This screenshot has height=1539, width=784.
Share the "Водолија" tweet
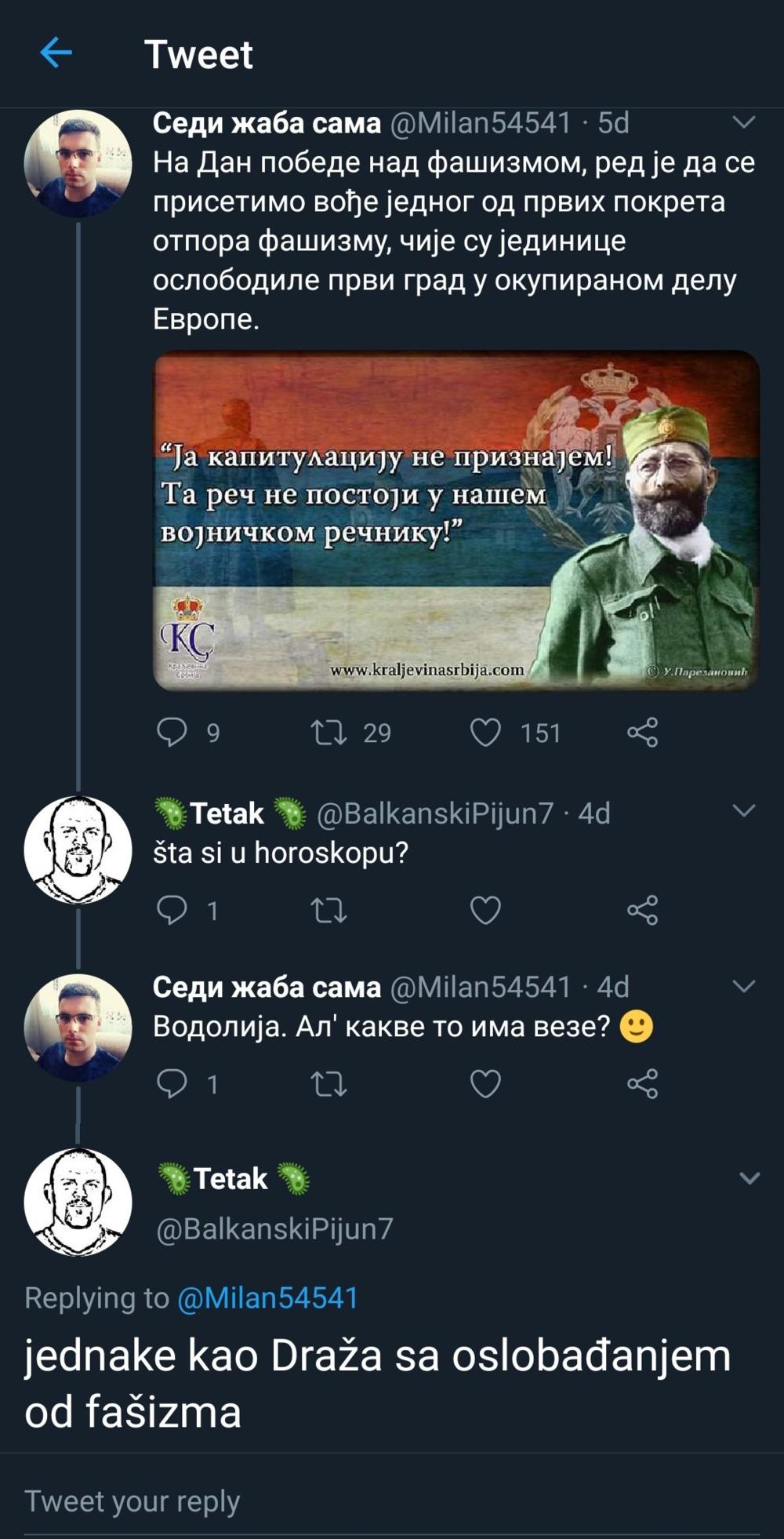click(642, 1083)
